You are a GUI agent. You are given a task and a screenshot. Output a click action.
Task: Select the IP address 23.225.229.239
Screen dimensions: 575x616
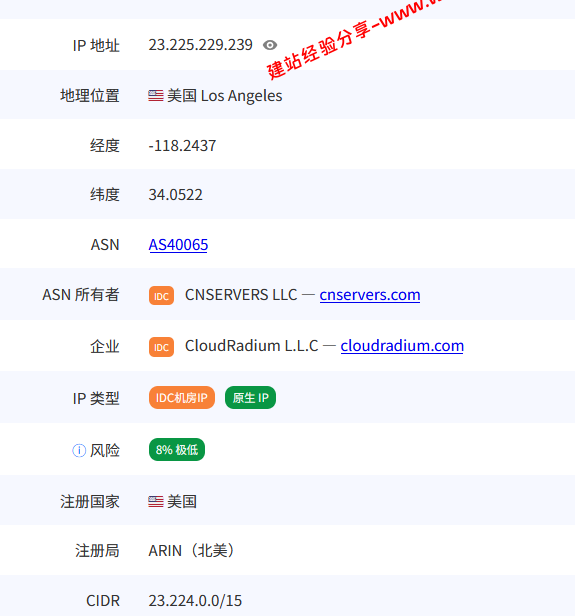200,45
